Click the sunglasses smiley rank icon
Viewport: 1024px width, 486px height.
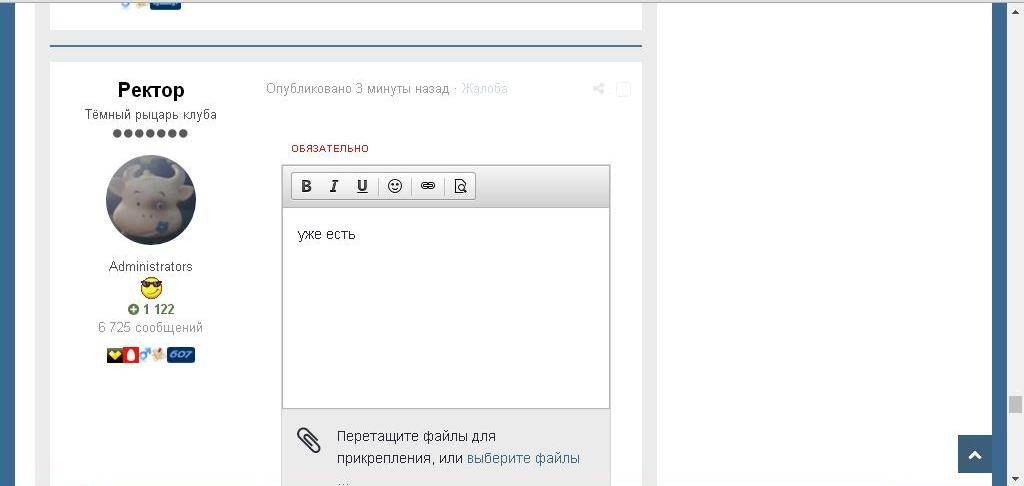coord(151,287)
